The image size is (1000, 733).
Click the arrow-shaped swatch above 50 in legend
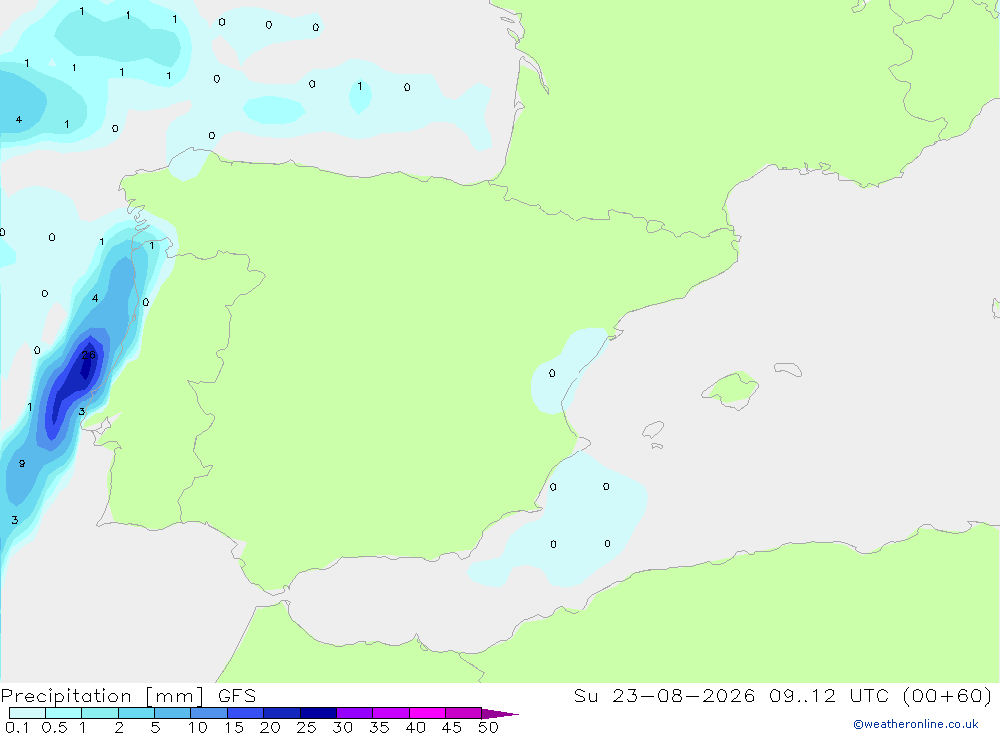pos(499,713)
